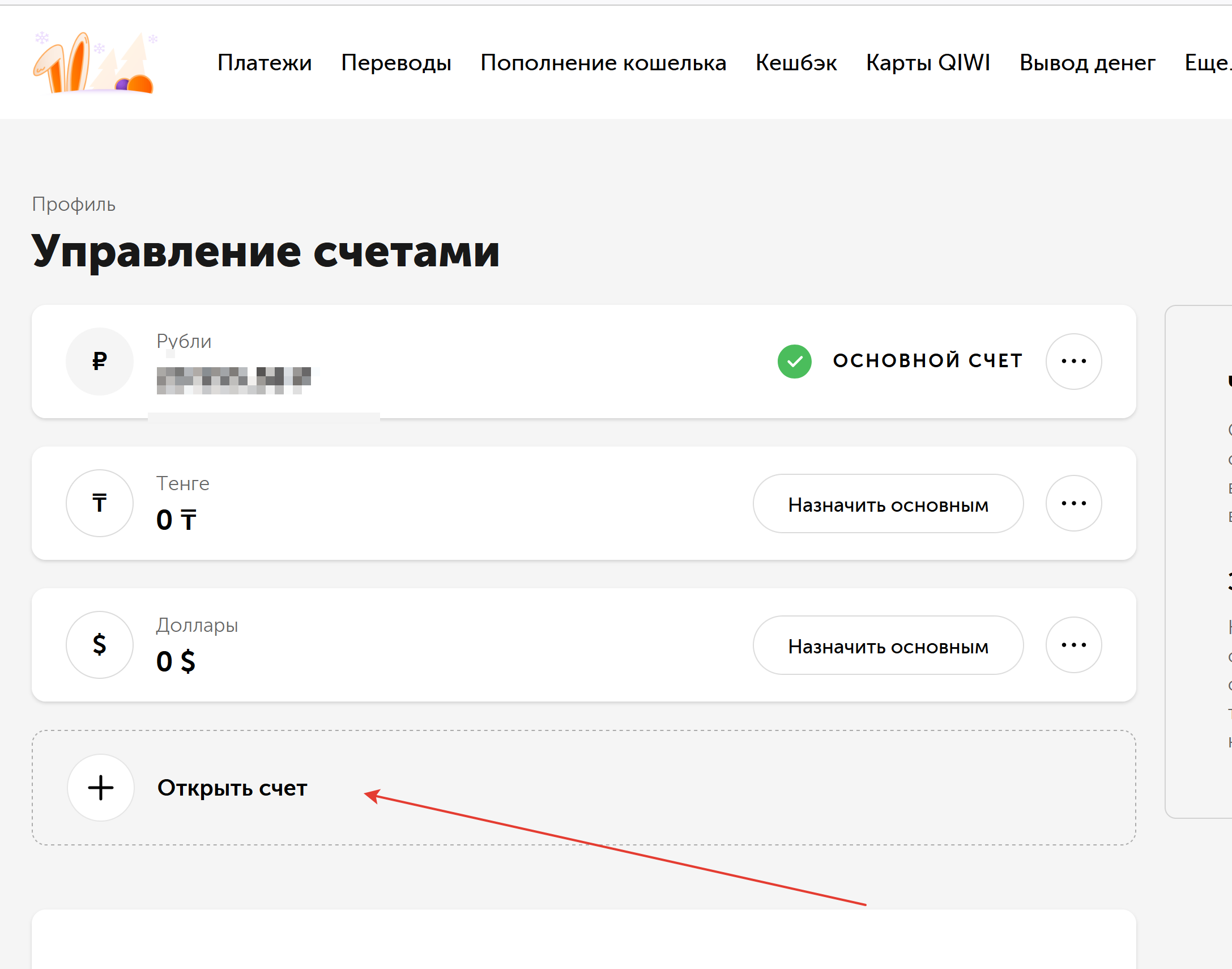Viewport: 1232px width, 969px height.
Task: Click the Управление счетами heading
Action: click(265, 252)
